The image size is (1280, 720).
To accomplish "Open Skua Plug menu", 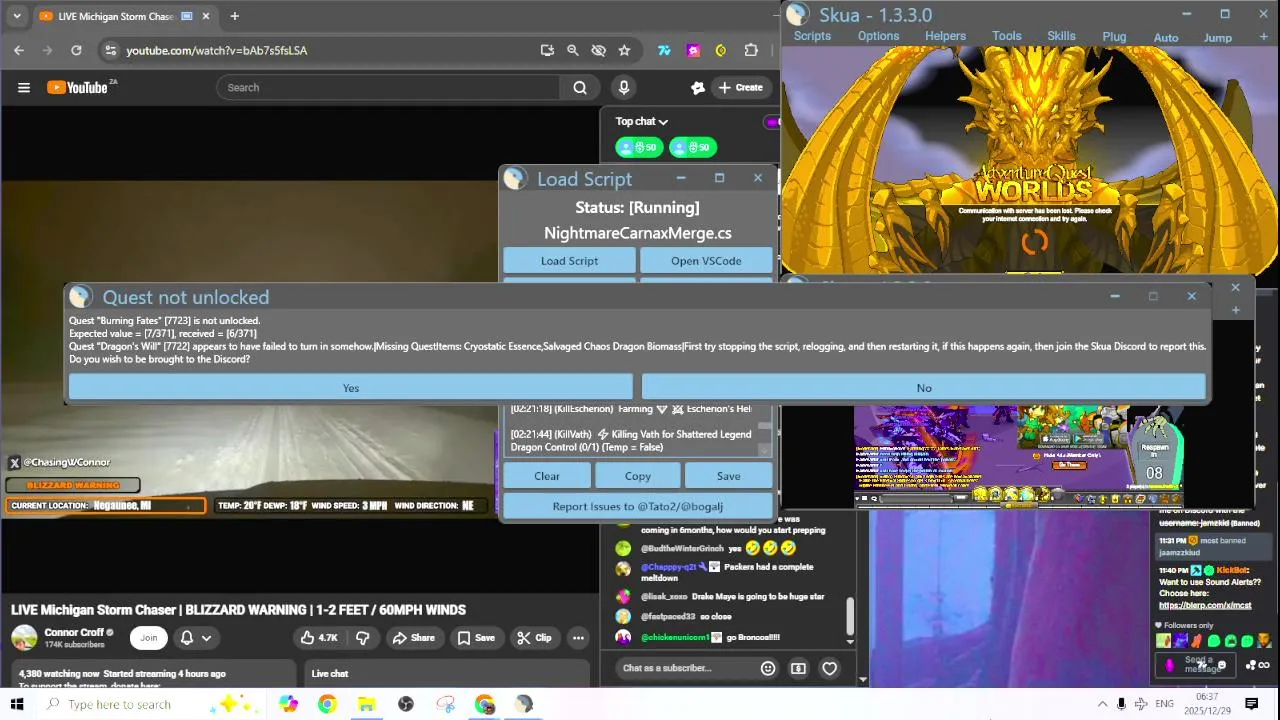I will [x=1114, y=37].
